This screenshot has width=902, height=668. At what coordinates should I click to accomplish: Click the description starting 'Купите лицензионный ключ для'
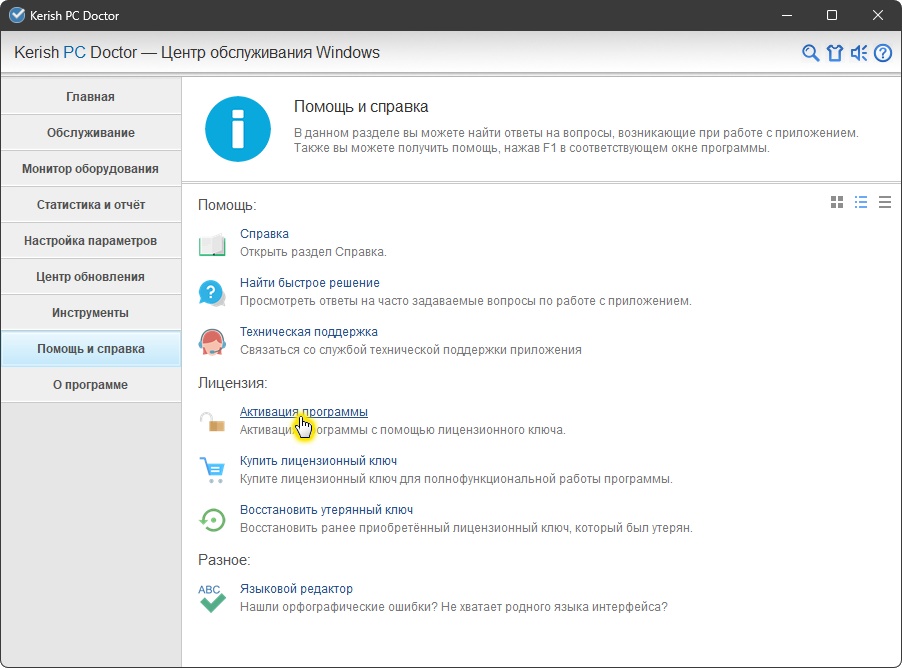pyautogui.click(x=456, y=479)
